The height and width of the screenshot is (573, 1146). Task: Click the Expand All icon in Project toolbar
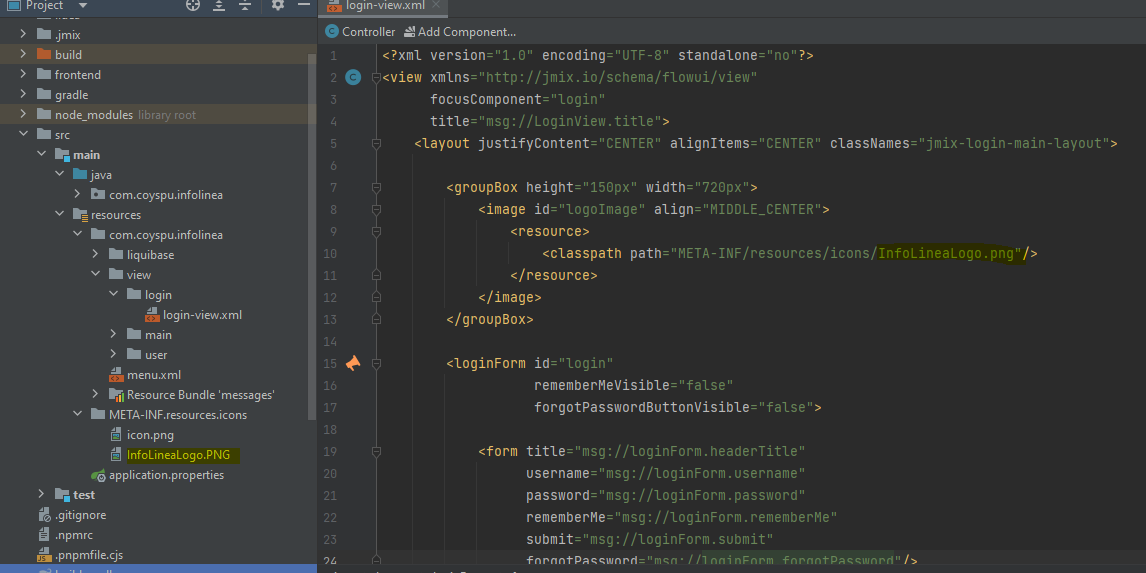pos(219,5)
